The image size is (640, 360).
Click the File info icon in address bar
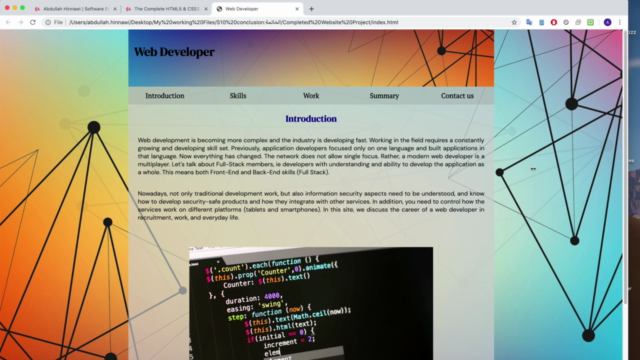click(48, 22)
